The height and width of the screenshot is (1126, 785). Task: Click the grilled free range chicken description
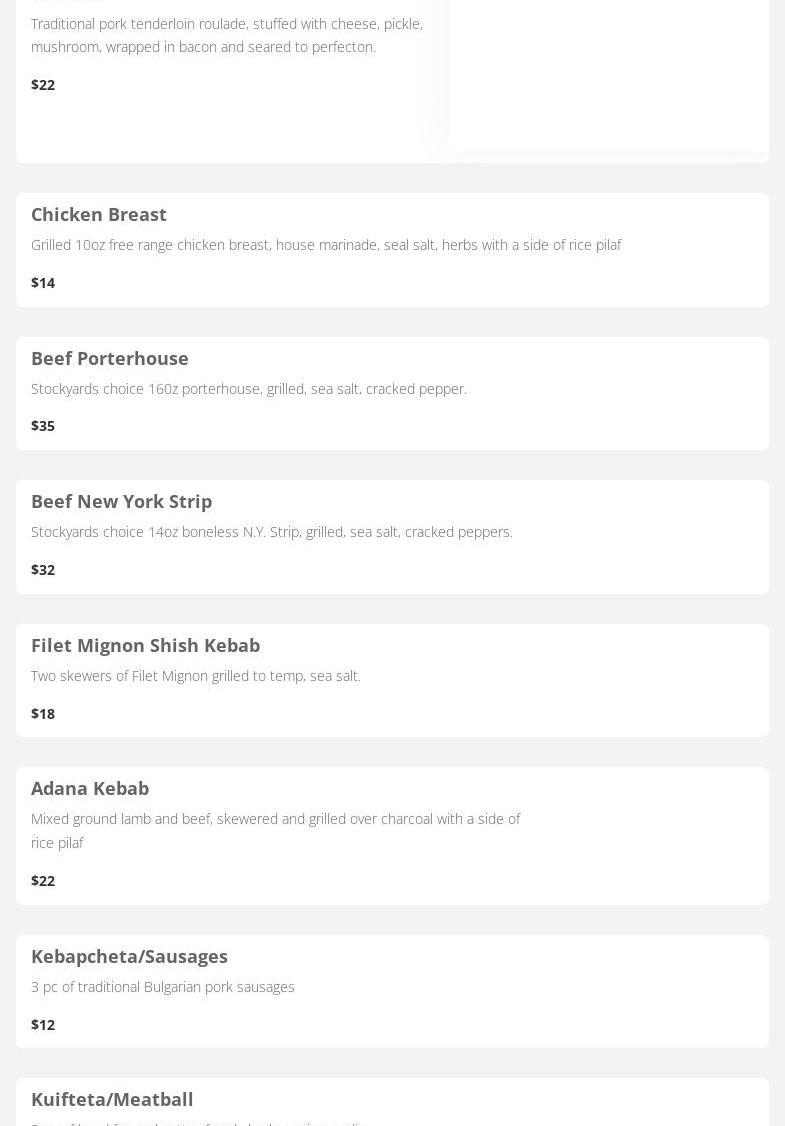[326, 244]
